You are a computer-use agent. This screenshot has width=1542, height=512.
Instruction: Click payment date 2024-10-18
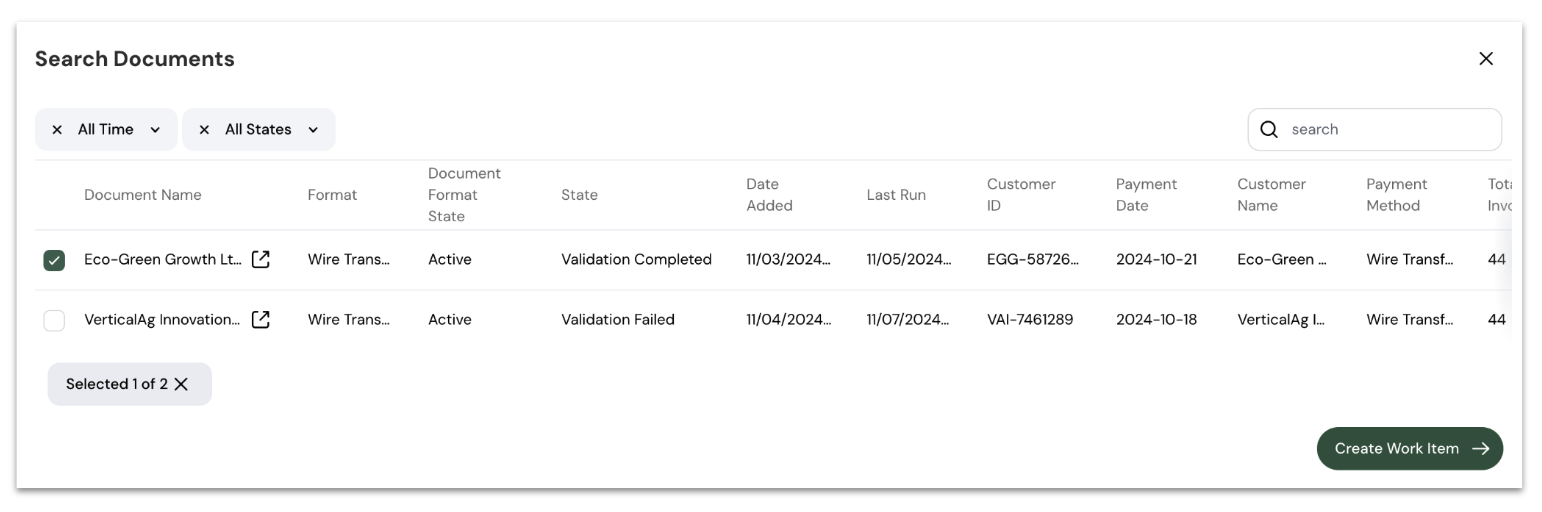(x=1156, y=319)
